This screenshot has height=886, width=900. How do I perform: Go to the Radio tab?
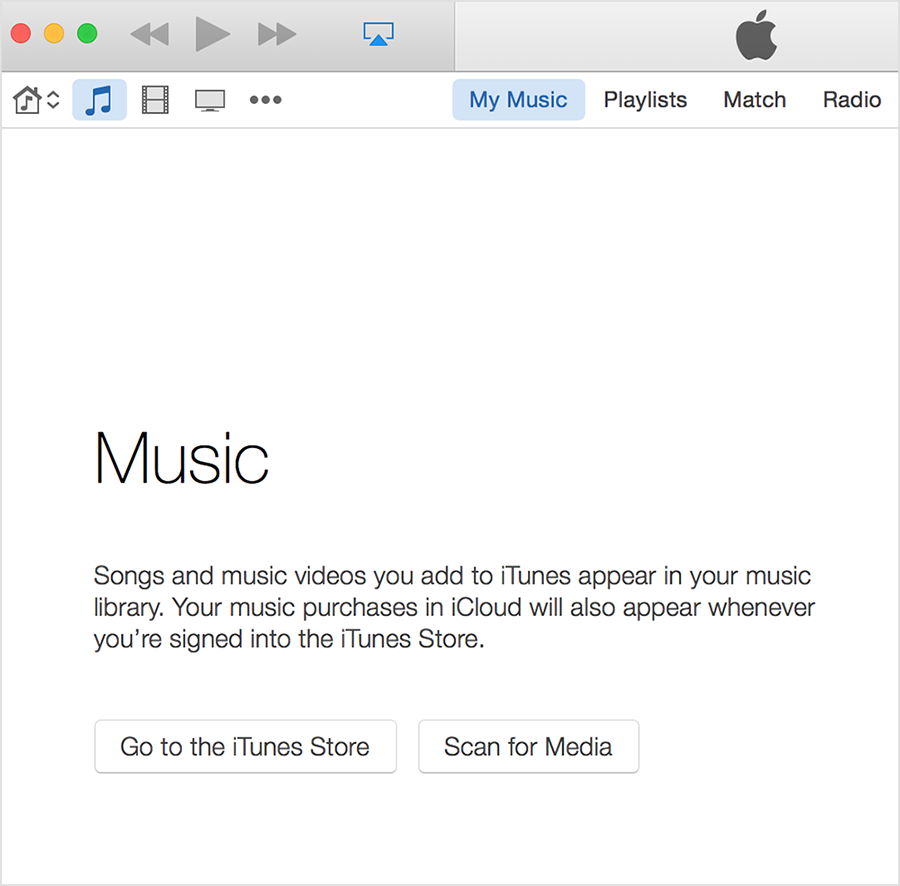tap(852, 100)
